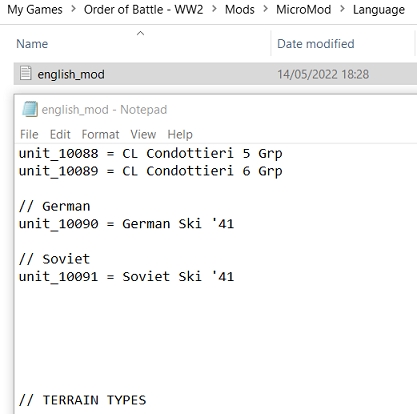Go to the My Games breadcrumb folder
Viewport: 417px width, 414px height.
(x=35, y=10)
